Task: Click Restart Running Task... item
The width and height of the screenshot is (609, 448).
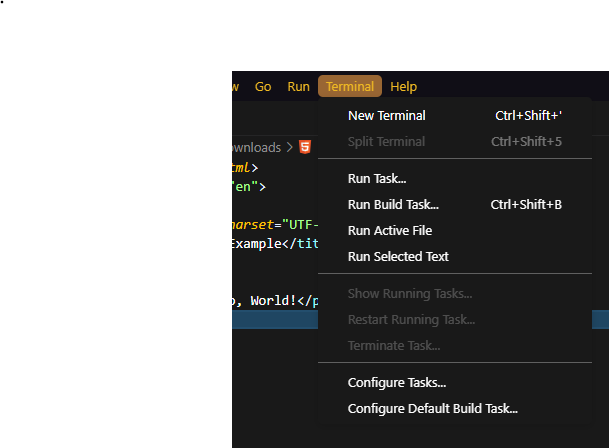Action: 411,320
